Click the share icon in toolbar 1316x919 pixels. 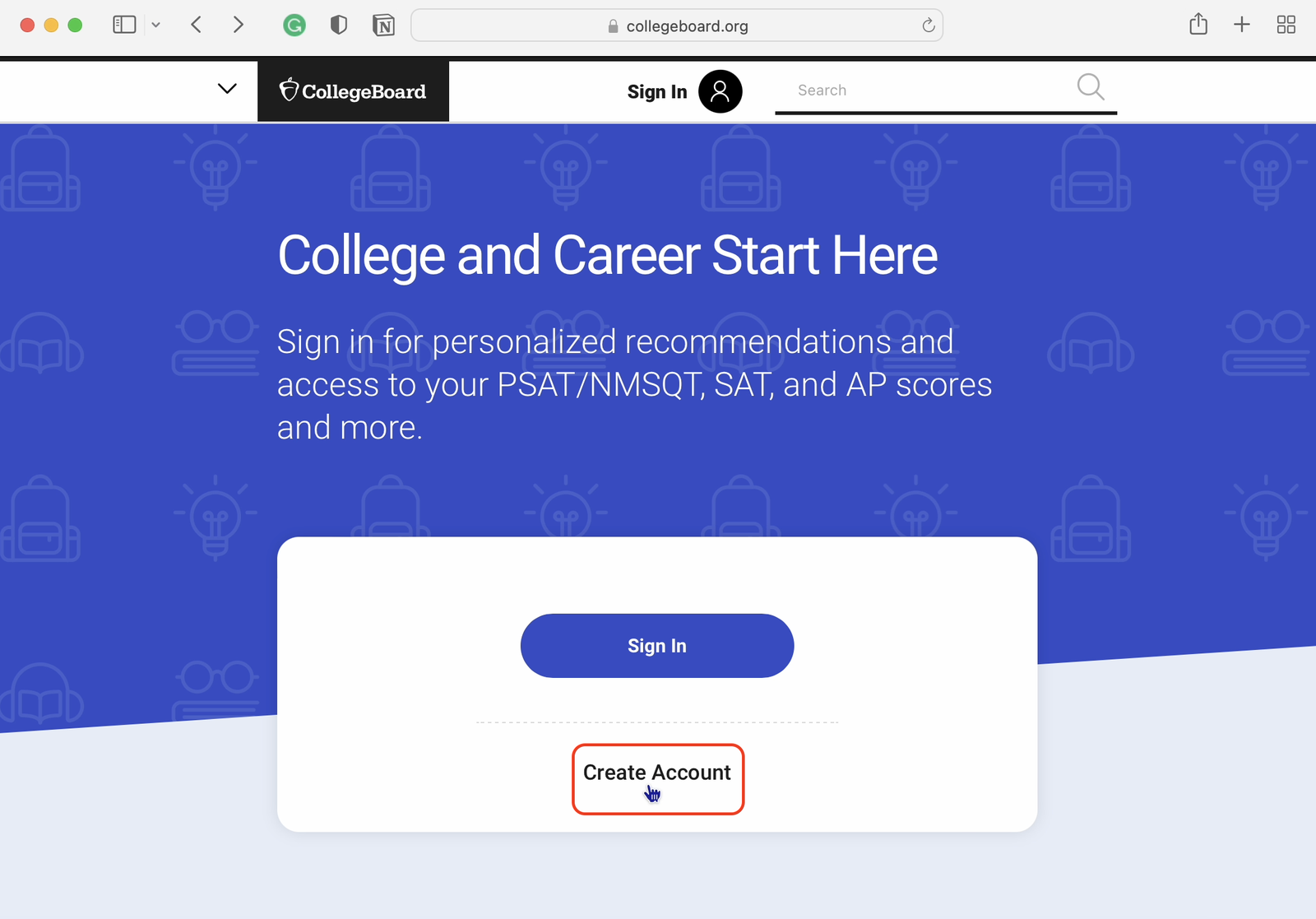click(1198, 25)
